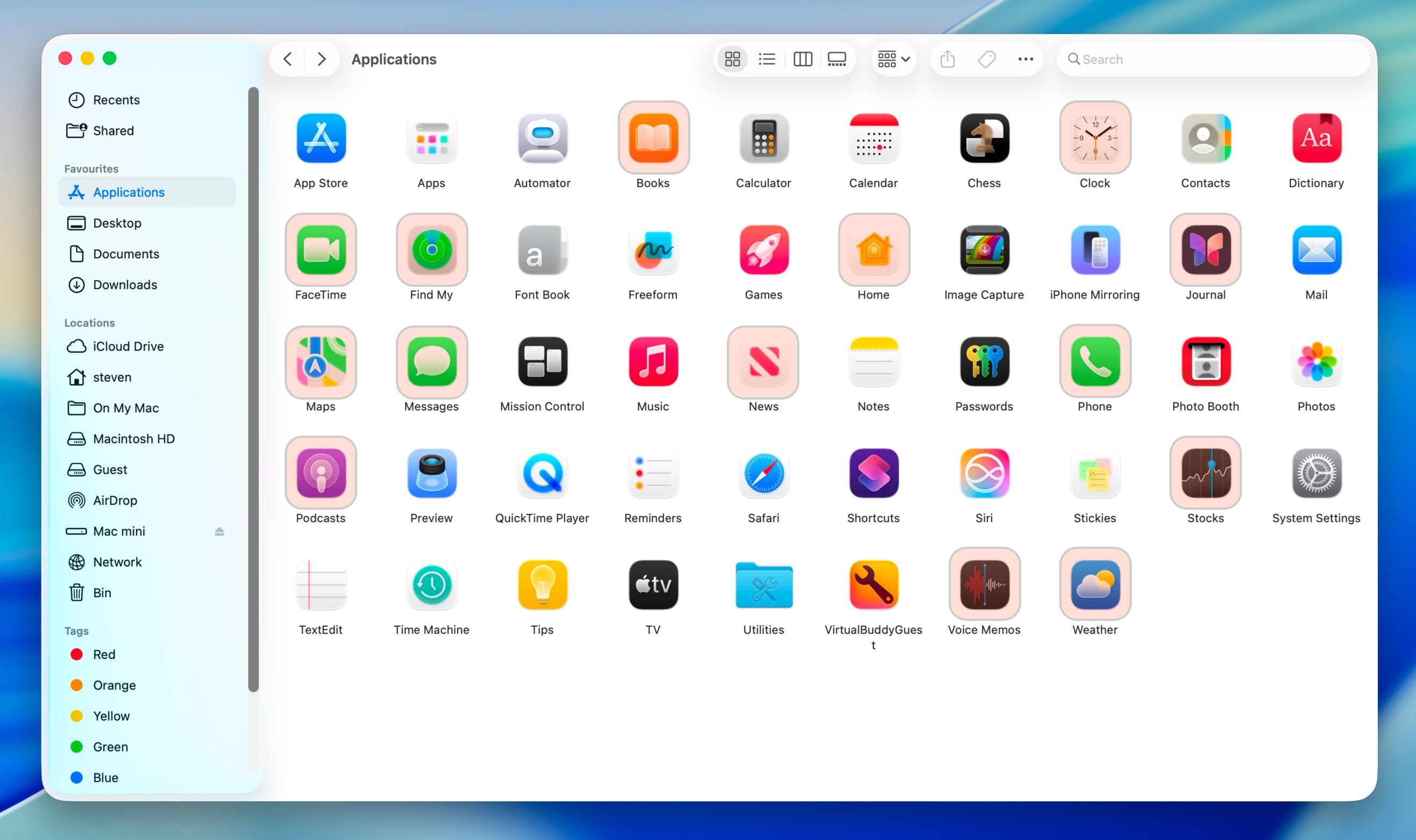Open AirDrop in the sidebar
This screenshot has height=840, width=1416.
(147, 501)
